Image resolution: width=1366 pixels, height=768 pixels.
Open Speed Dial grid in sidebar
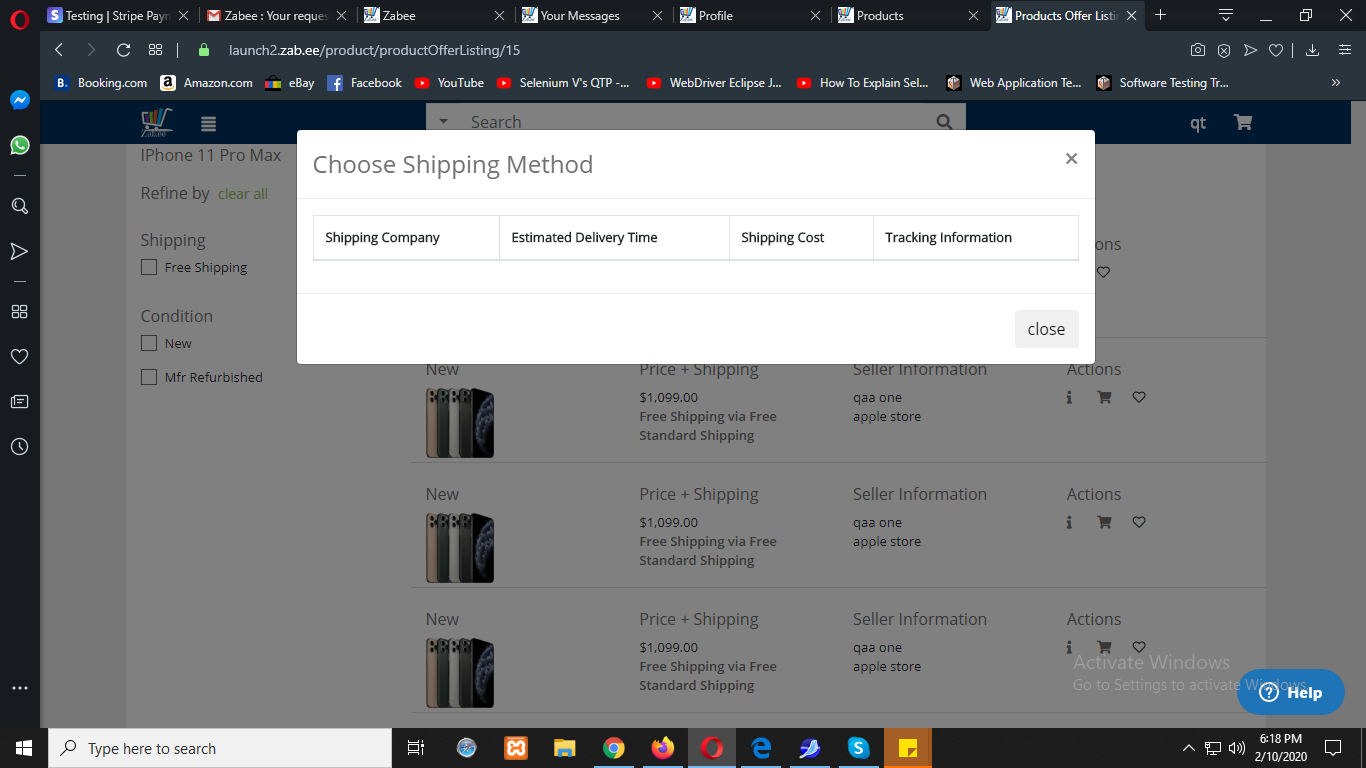click(19, 311)
